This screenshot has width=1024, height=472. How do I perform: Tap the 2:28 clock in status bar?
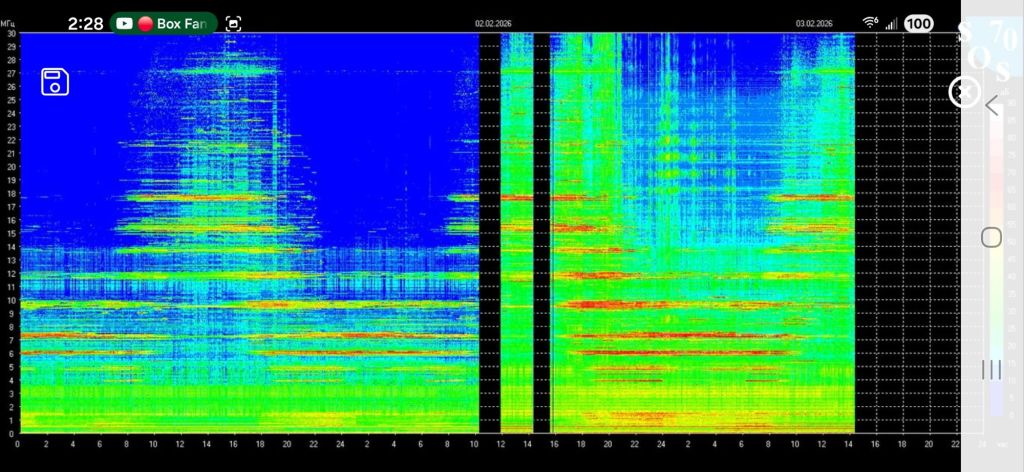85,23
